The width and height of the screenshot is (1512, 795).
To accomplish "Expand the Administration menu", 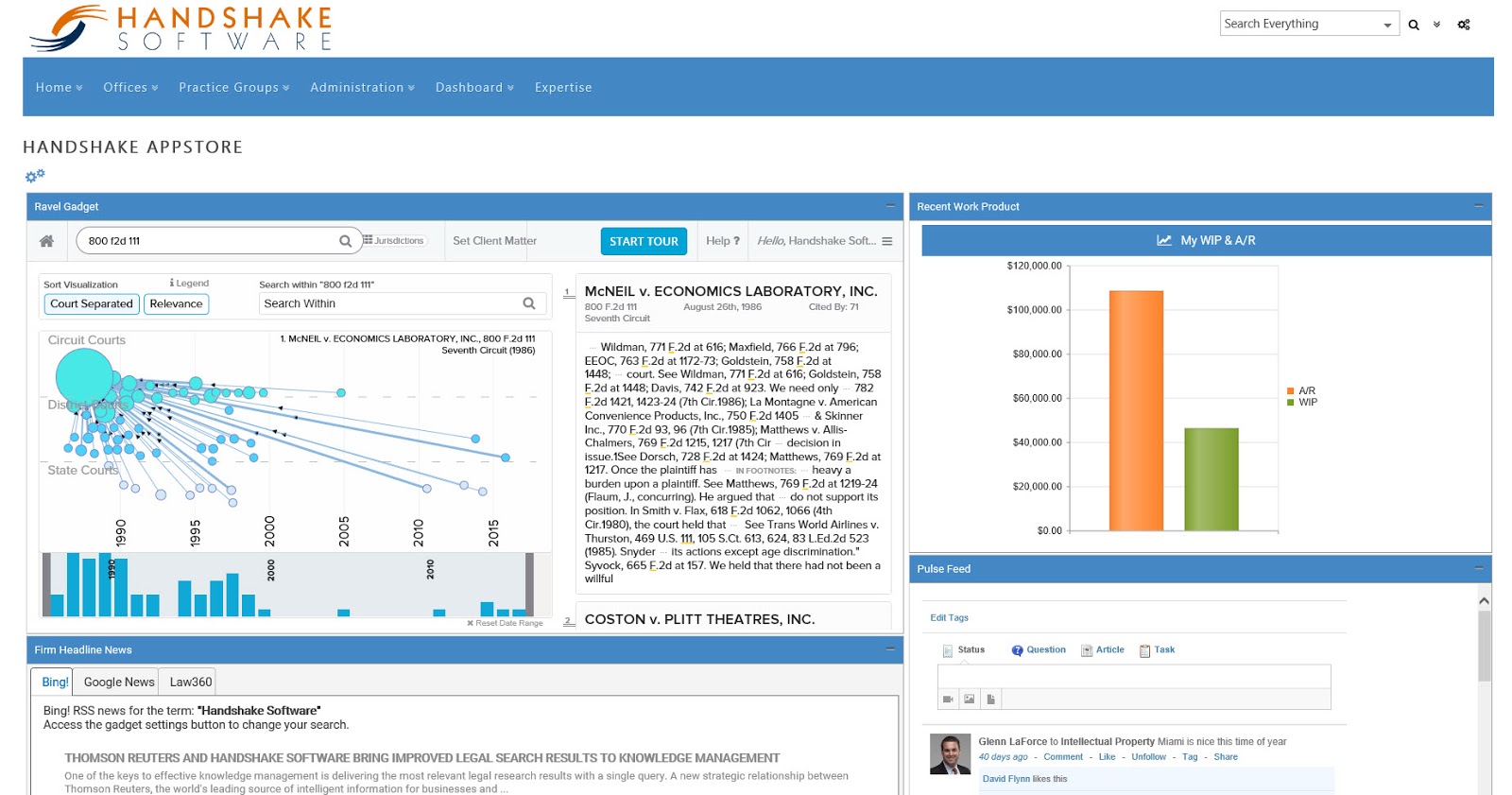I will 363,87.
